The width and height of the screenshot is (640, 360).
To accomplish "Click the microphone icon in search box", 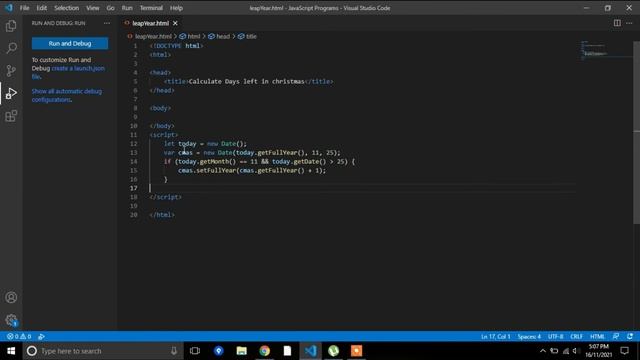I will pyautogui.click(x=174, y=351).
